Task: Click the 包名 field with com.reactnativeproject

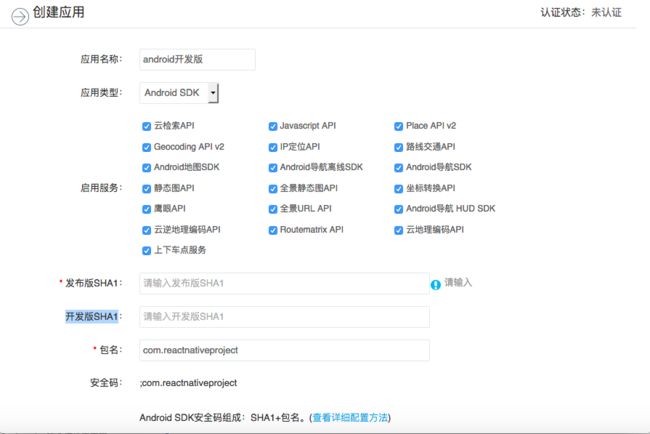Action: (284, 350)
